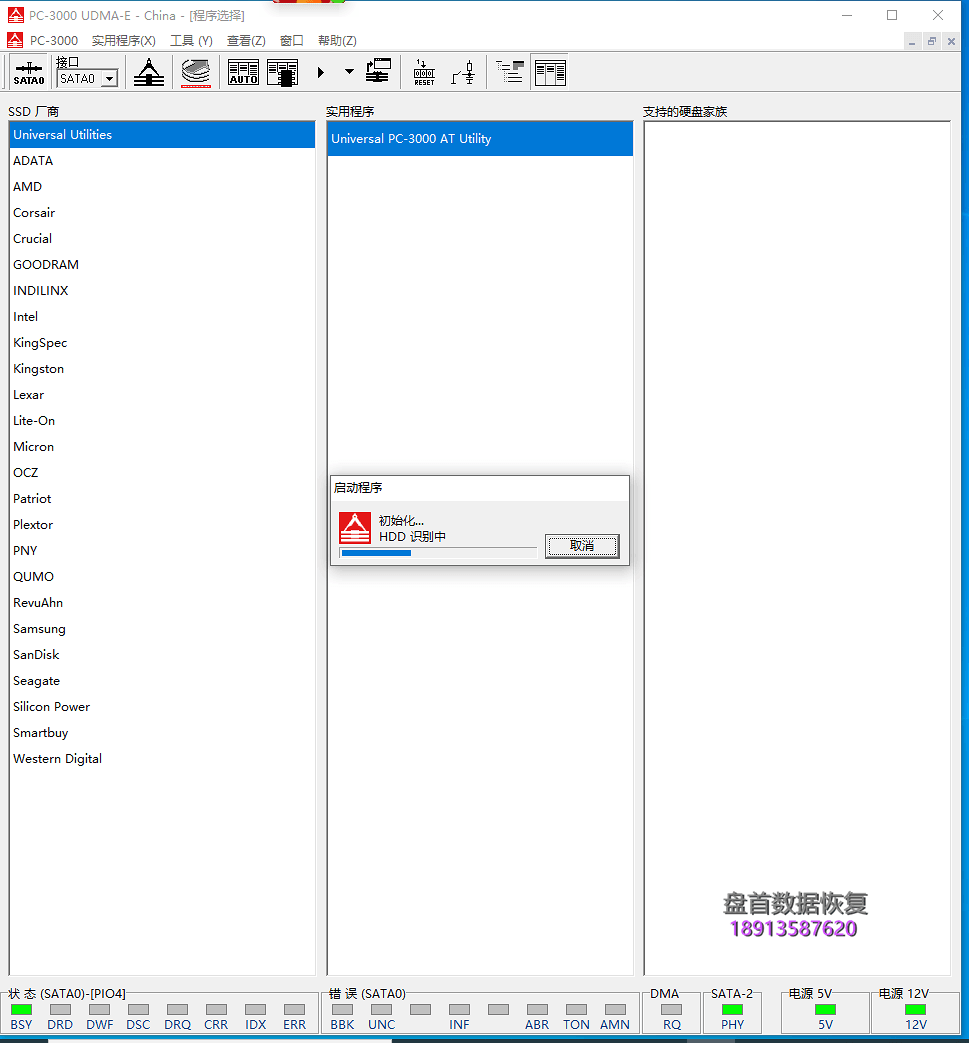Select Corsair vendor

(162, 212)
